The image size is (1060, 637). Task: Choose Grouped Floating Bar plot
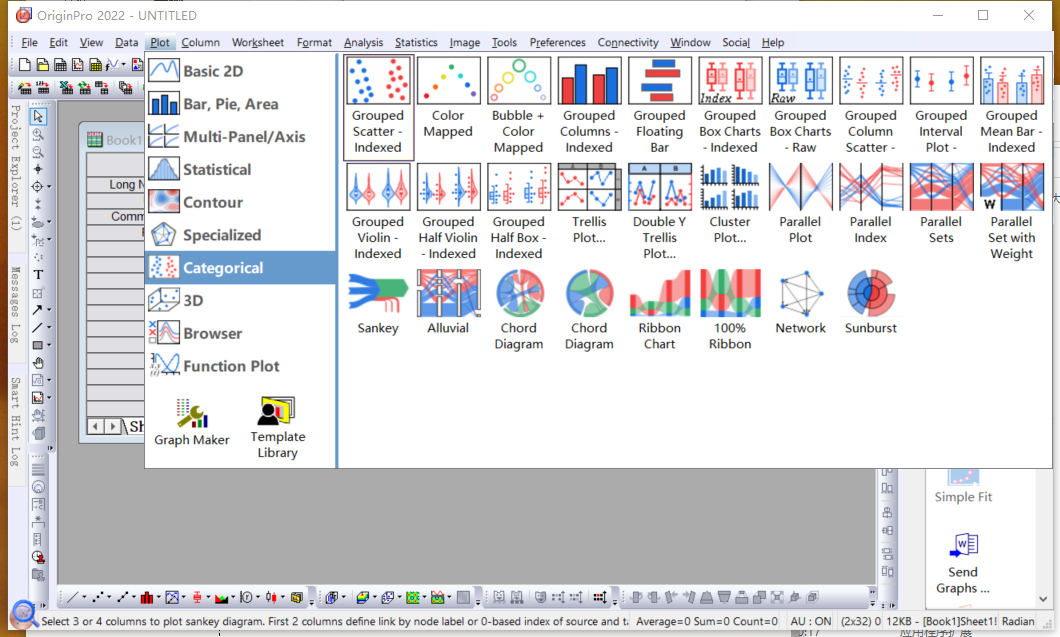(x=659, y=107)
